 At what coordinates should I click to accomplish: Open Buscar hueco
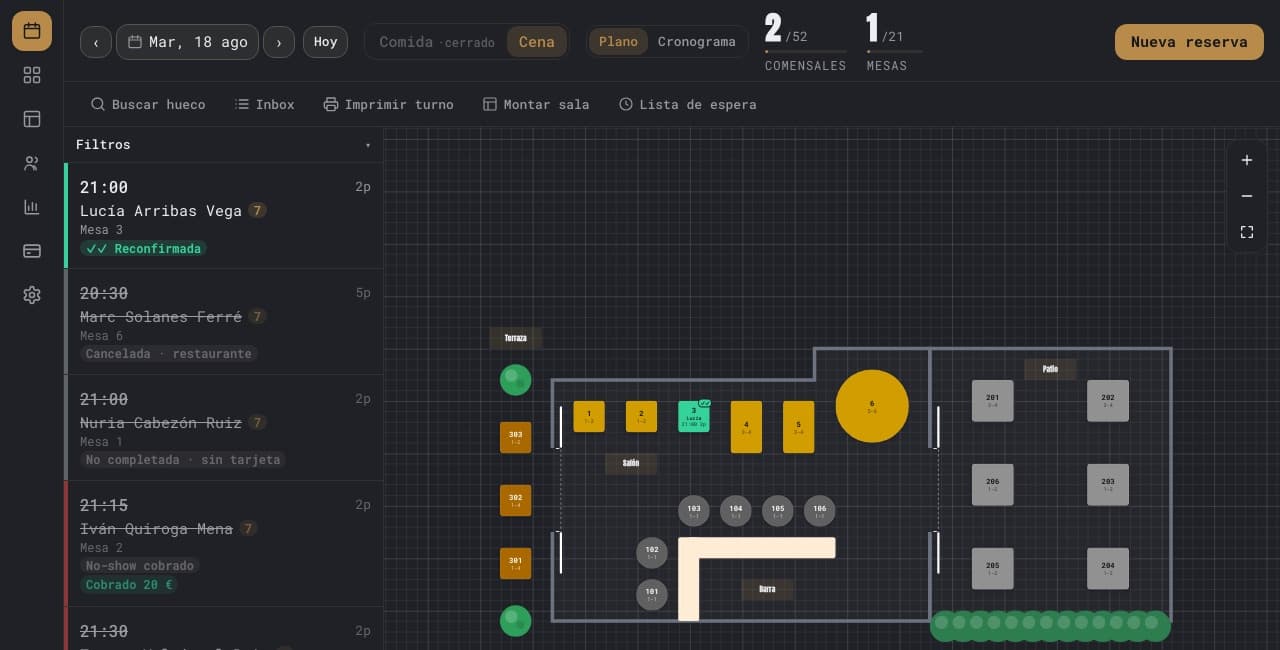(x=148, y=104)
